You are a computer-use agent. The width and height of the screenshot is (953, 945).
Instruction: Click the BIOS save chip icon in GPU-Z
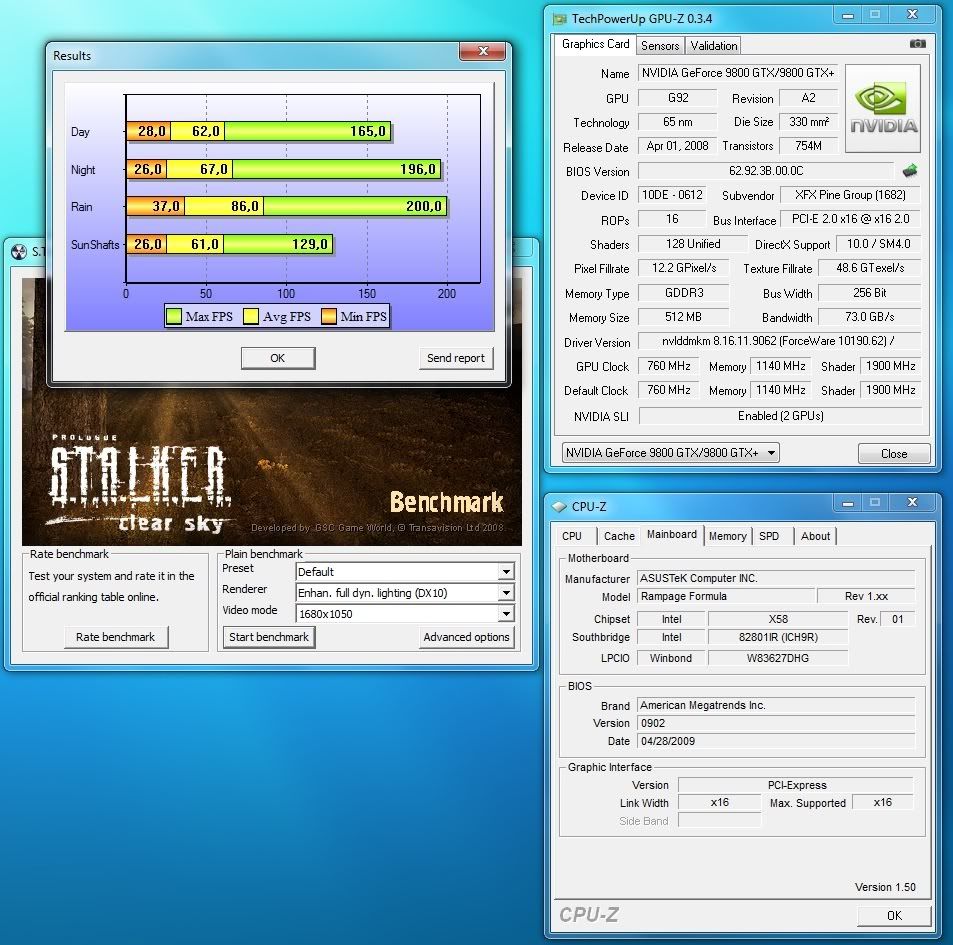pos(910,171)
